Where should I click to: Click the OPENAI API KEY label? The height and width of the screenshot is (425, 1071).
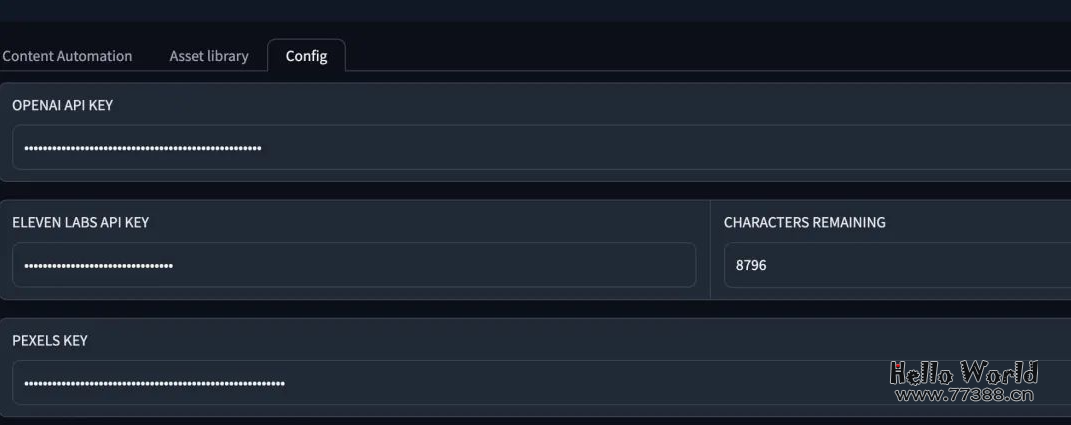click(62, 105)
